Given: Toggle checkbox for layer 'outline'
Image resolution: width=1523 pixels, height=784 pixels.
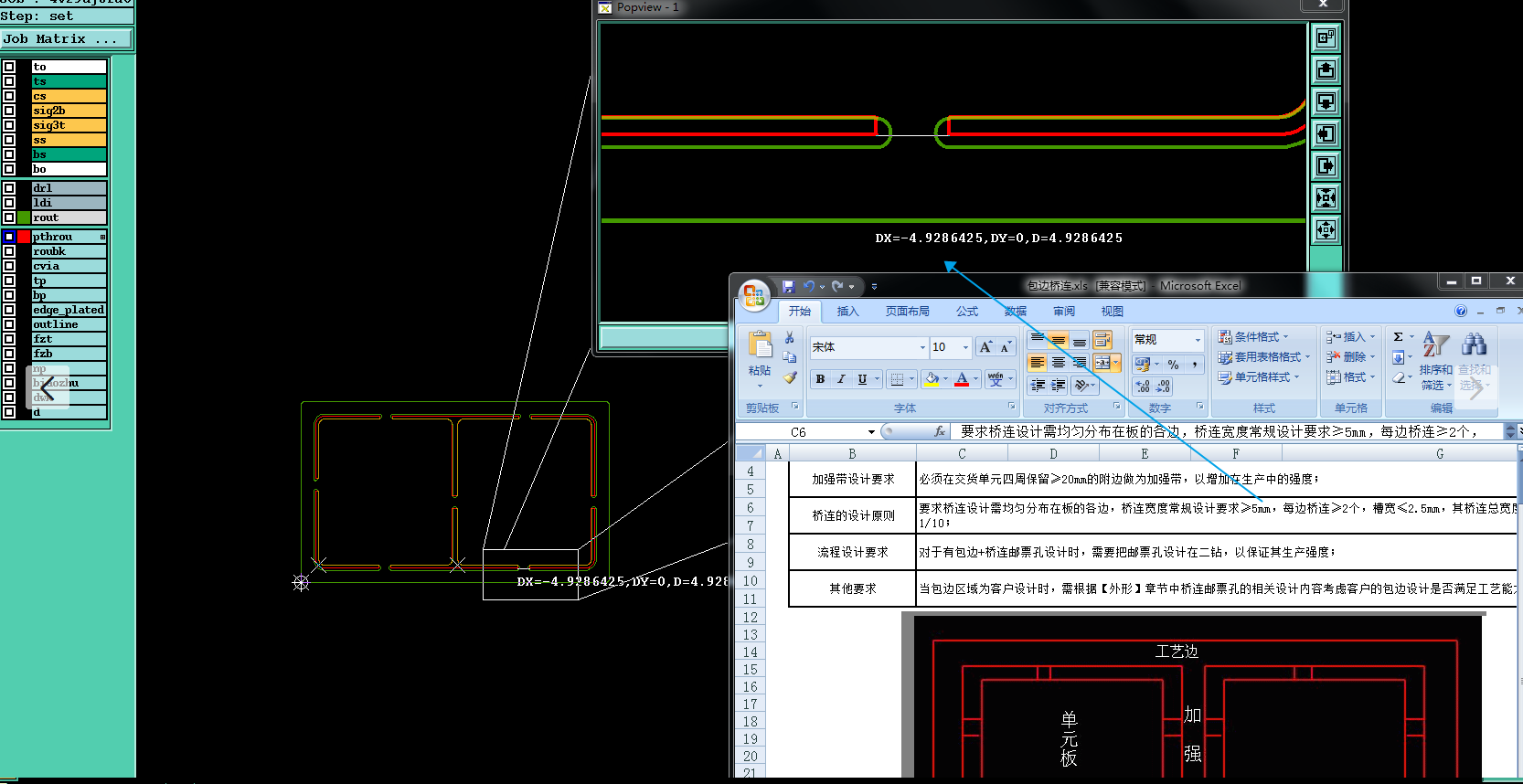Looking at the screenshot, I should 9,324.
